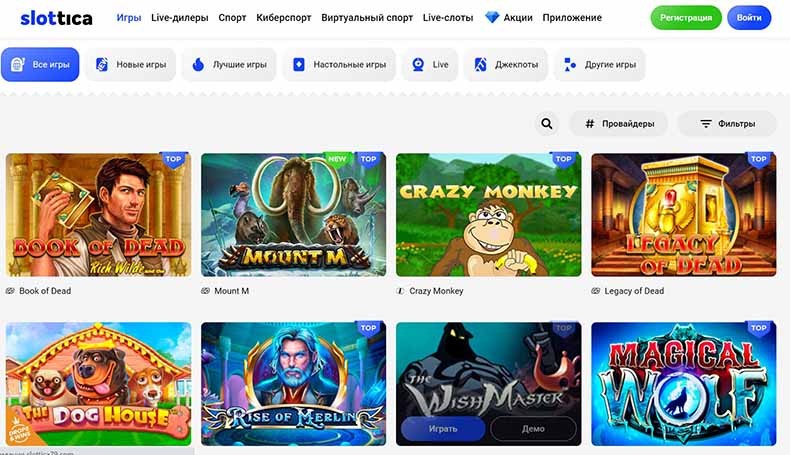
Task: Click the TOP badge on Crazy Monkey
Action: pos(564,159)
